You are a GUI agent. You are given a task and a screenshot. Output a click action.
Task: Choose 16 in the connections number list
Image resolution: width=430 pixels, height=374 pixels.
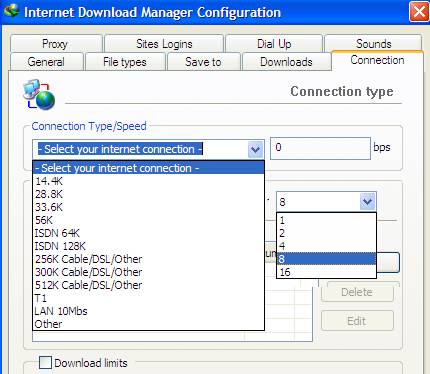[326, 272]
